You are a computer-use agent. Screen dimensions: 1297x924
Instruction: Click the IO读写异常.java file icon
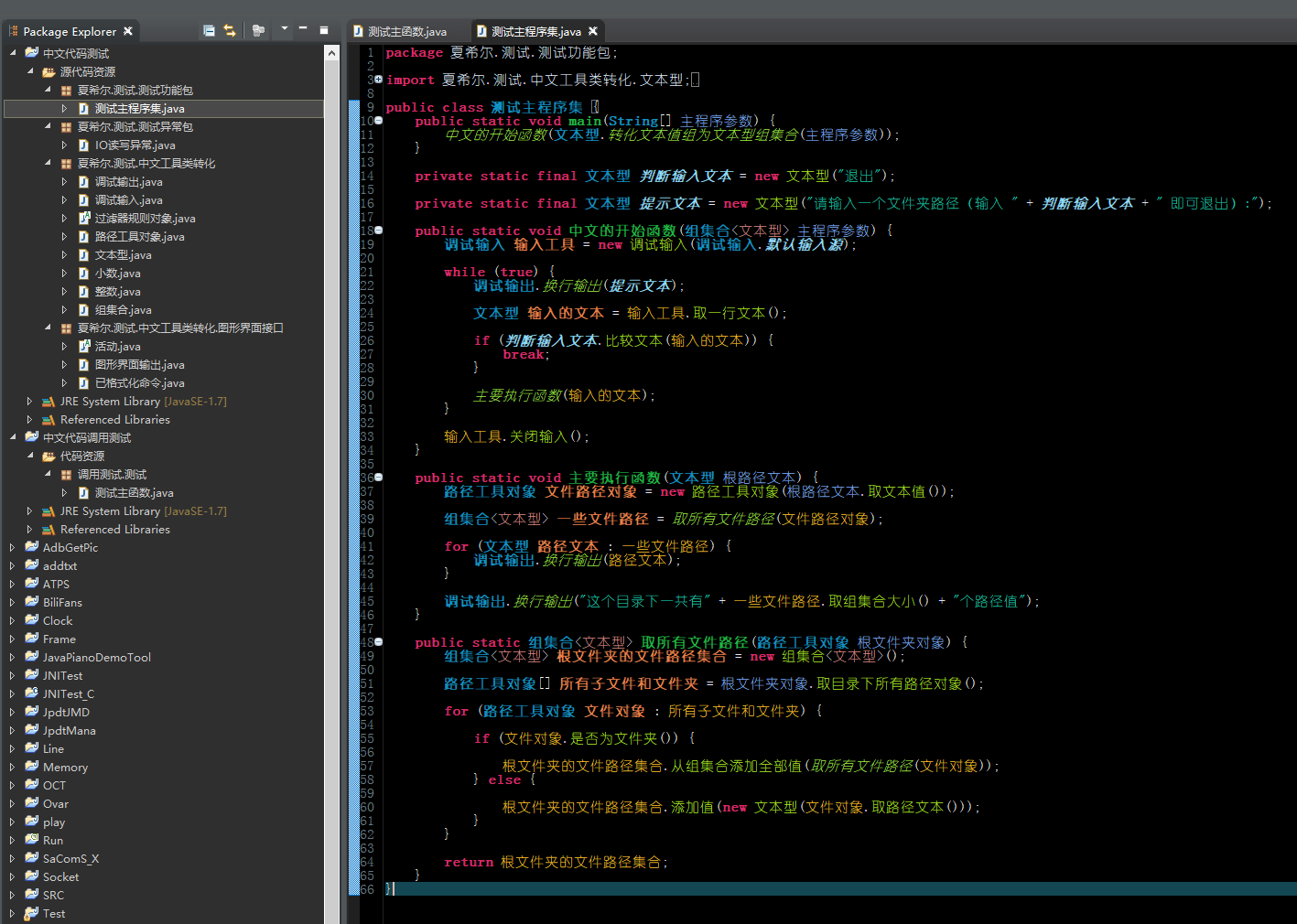click(84, 145)
